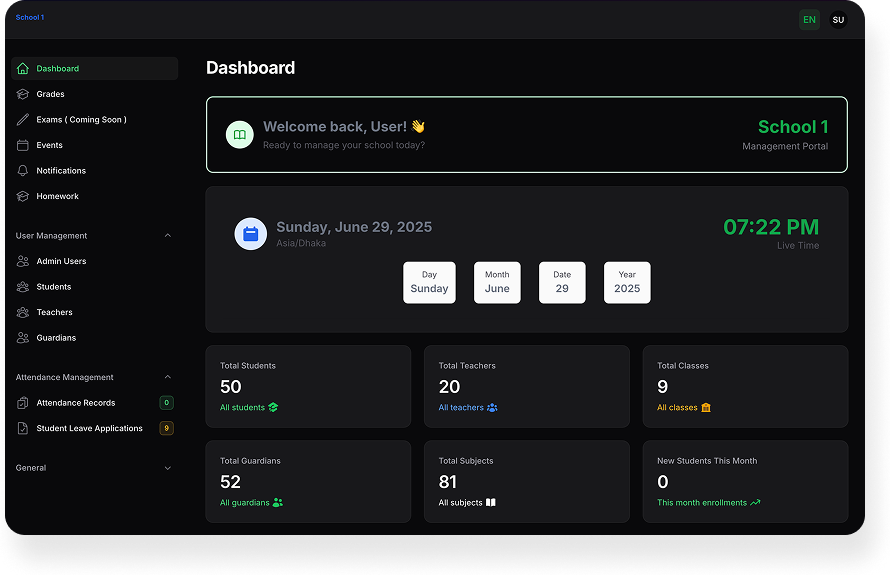Viewport: 890px width, 575px height.
Task: Click the Attendance Records clipboard icon
Action: (23, 403)
